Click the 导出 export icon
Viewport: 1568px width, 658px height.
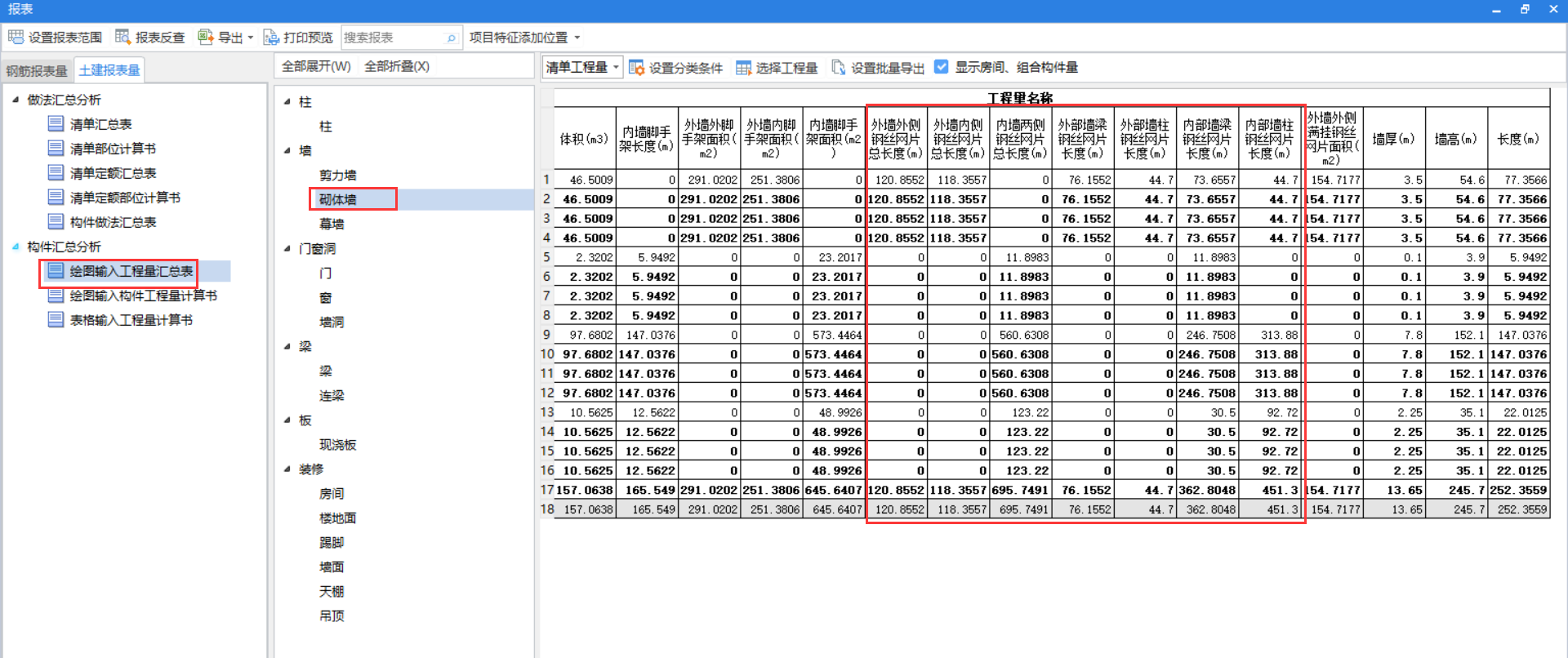[205, 38]
